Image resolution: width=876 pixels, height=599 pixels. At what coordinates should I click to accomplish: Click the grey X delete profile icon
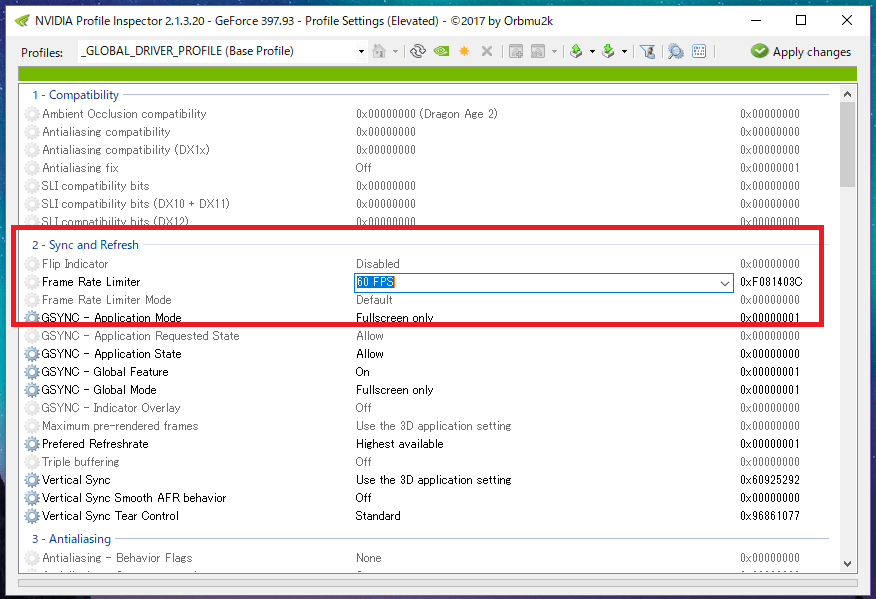pyautogui.click(x=487, y=51)
